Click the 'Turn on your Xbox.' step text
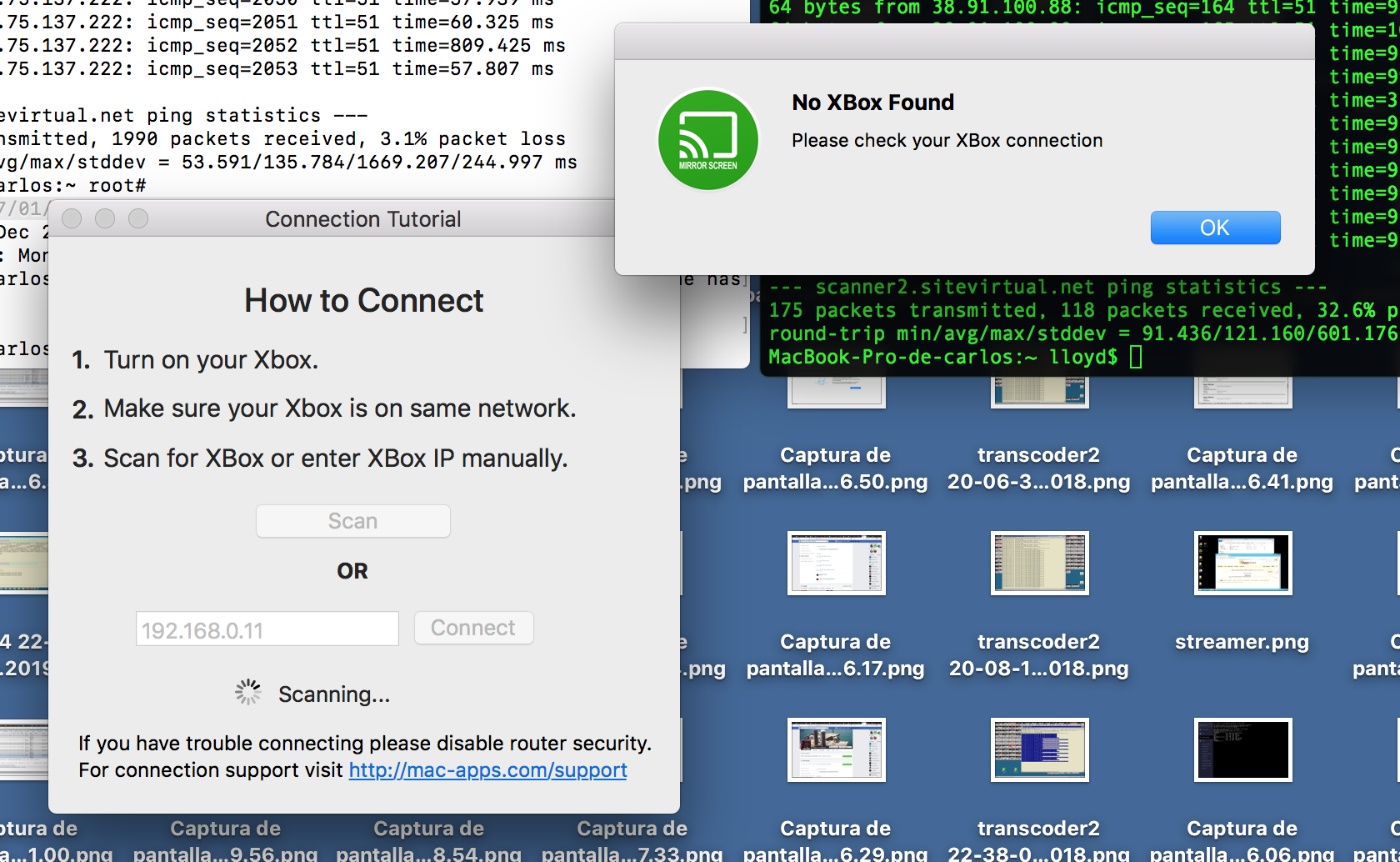 [211, 360]
